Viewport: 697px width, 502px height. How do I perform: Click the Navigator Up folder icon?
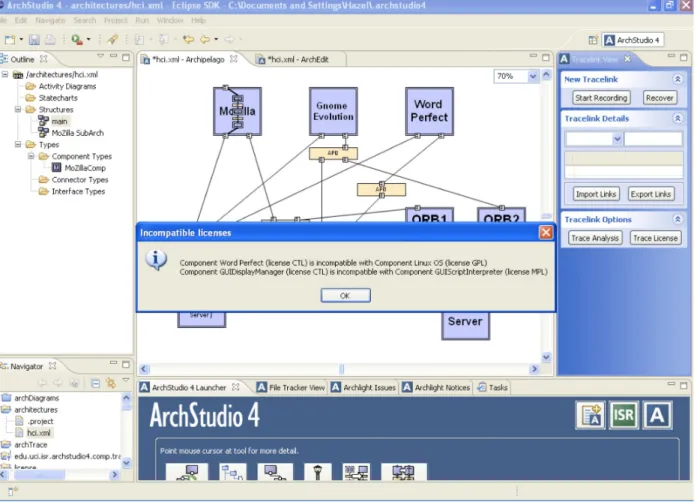pyautogui.click(x=74, y=383)
